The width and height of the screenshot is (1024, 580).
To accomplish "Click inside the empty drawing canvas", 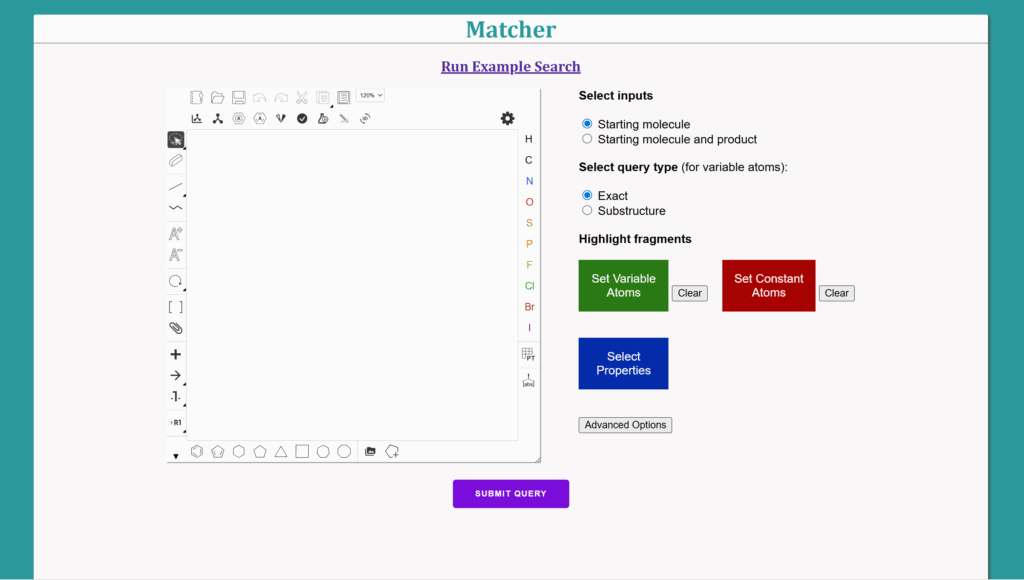I will click(x=350, y=285).
